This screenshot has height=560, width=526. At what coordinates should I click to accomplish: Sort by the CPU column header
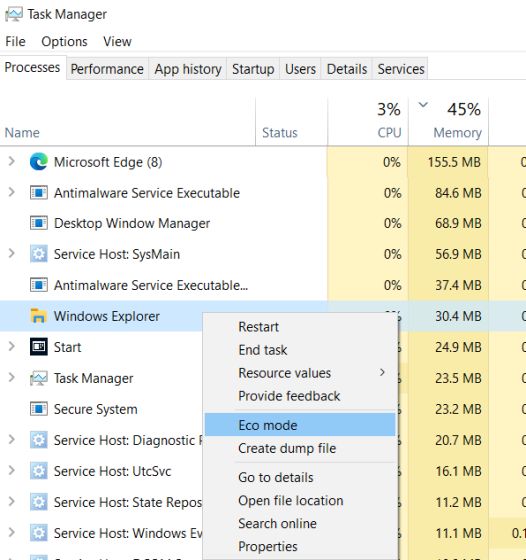coord(367,121)
